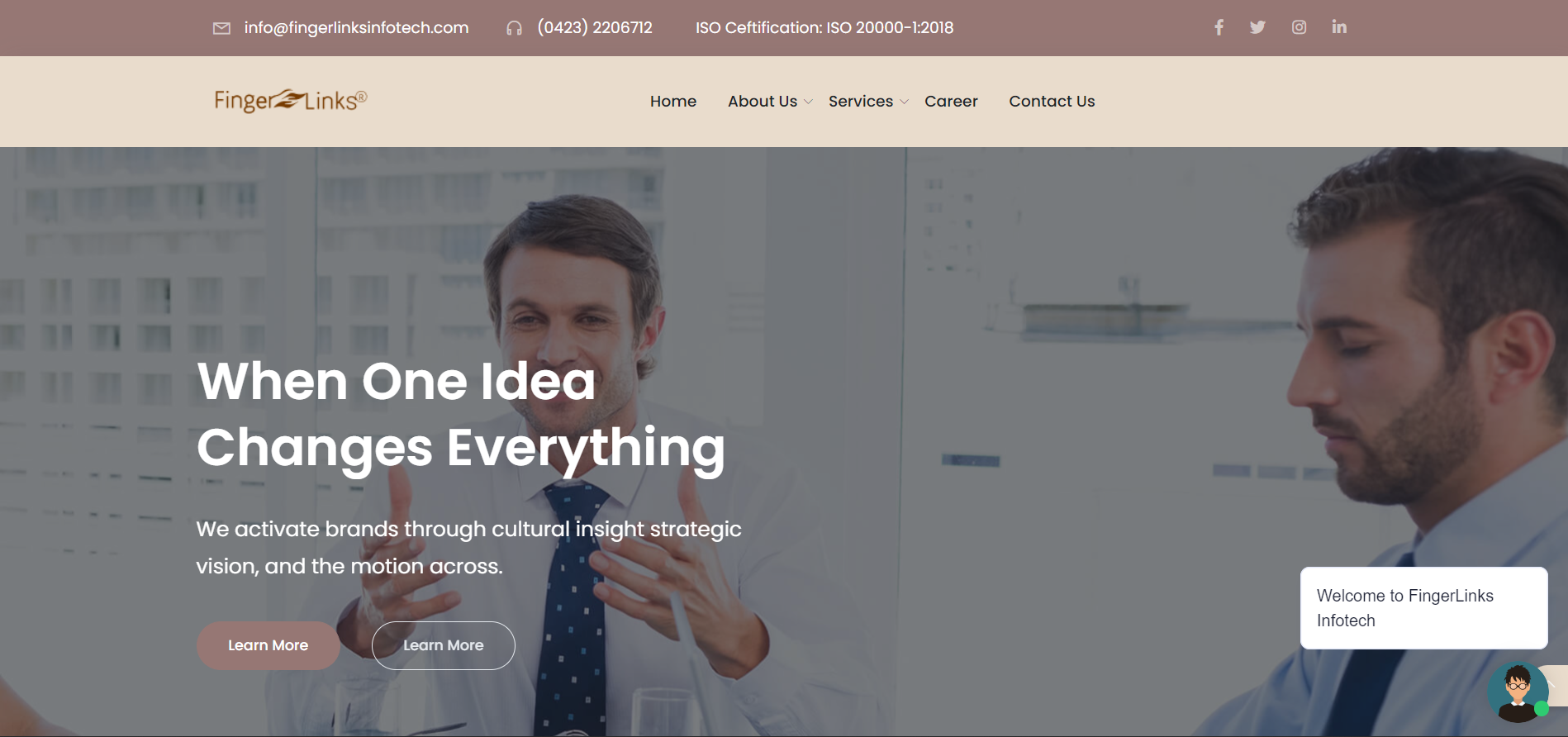Go to the Home menu item
This screenshot has width=1568, height=737.
pyautogui.click(x=673, y=101)
